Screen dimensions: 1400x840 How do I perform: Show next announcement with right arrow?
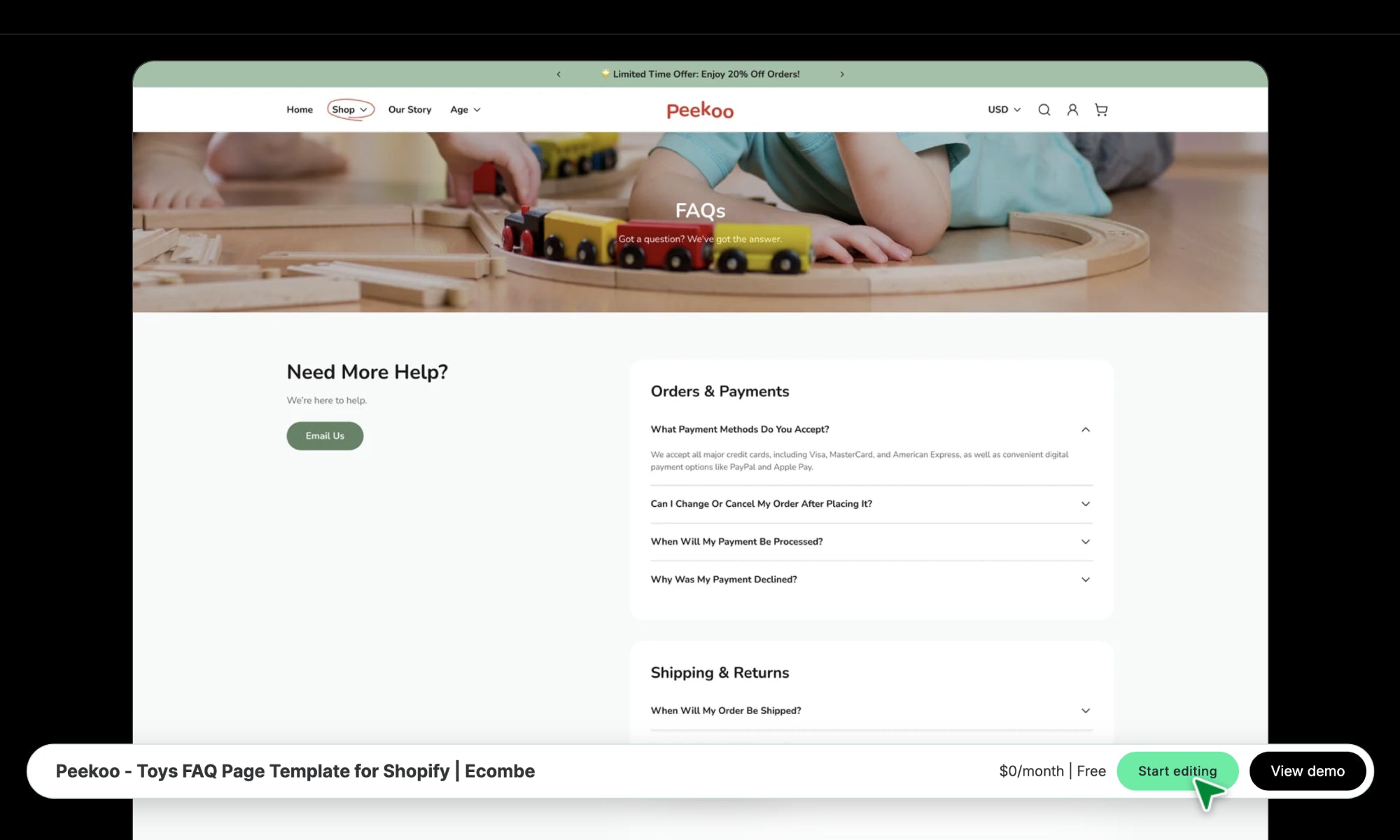coord(842,74)
